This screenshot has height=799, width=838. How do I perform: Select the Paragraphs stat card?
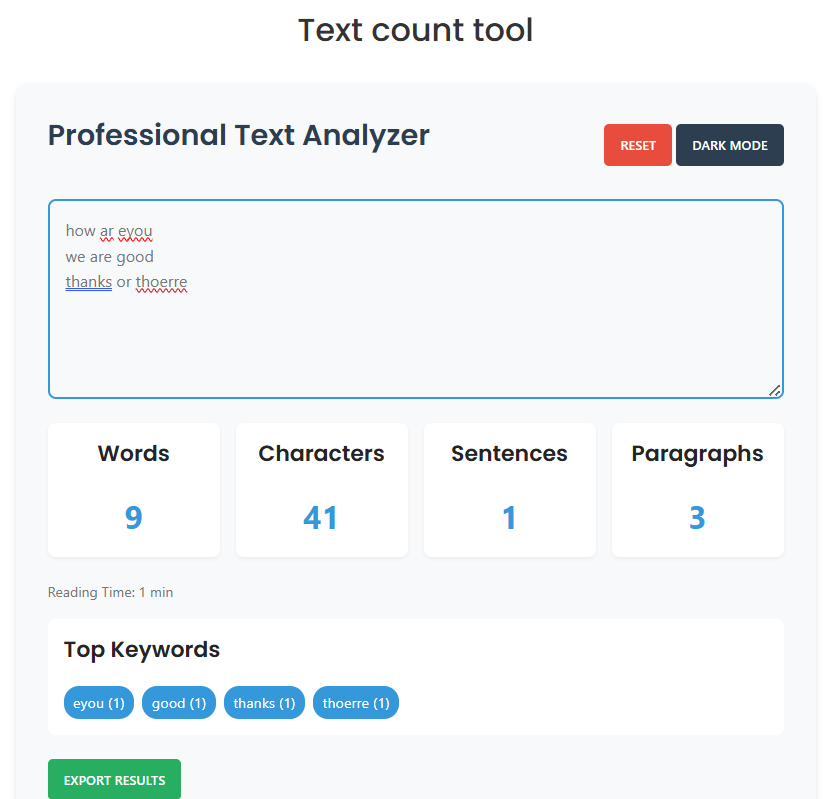click(x=697, y=490)
